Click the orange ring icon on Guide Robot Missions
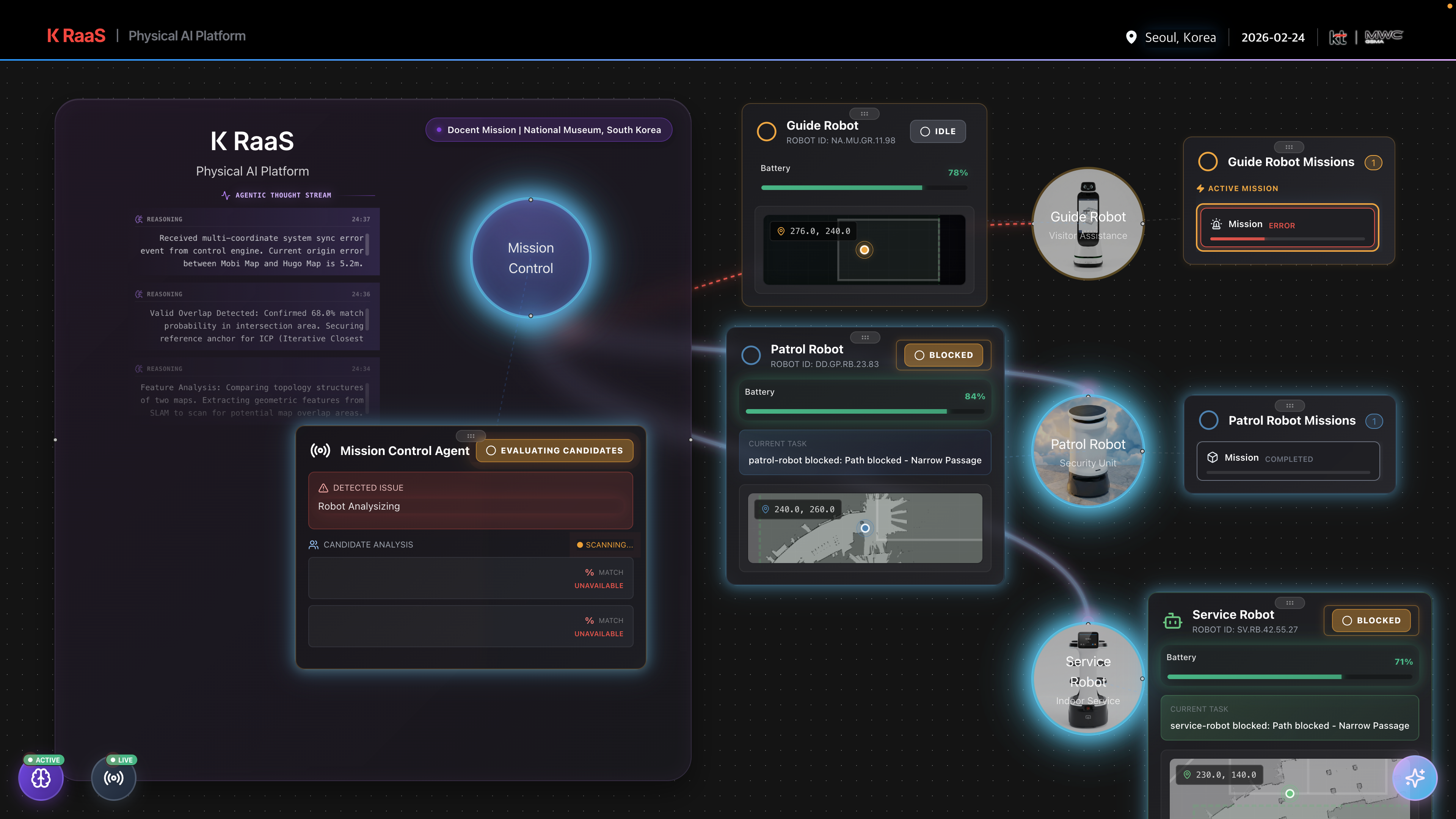 point(1208,162)
